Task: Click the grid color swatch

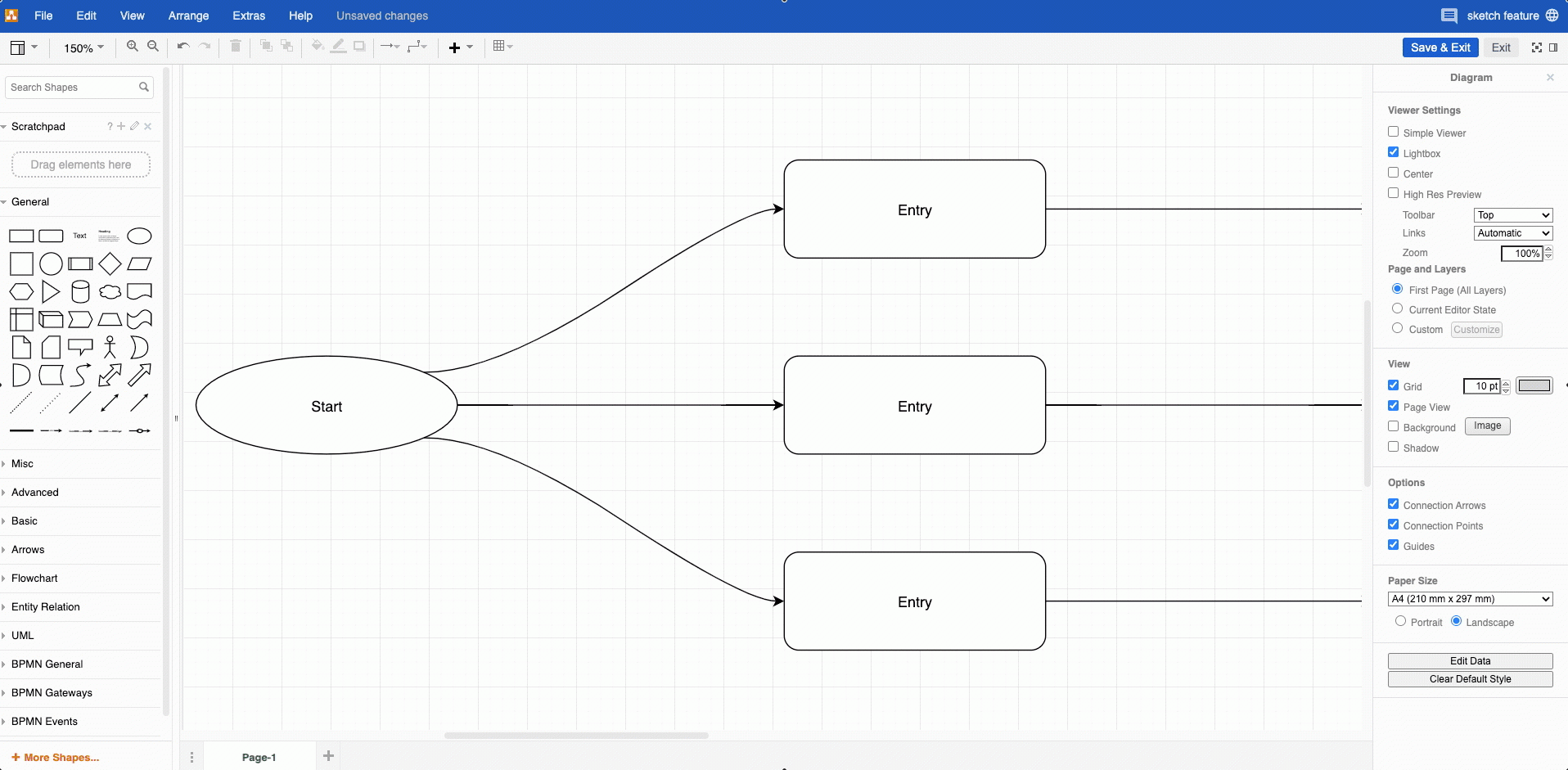Action: (1534, 386)
